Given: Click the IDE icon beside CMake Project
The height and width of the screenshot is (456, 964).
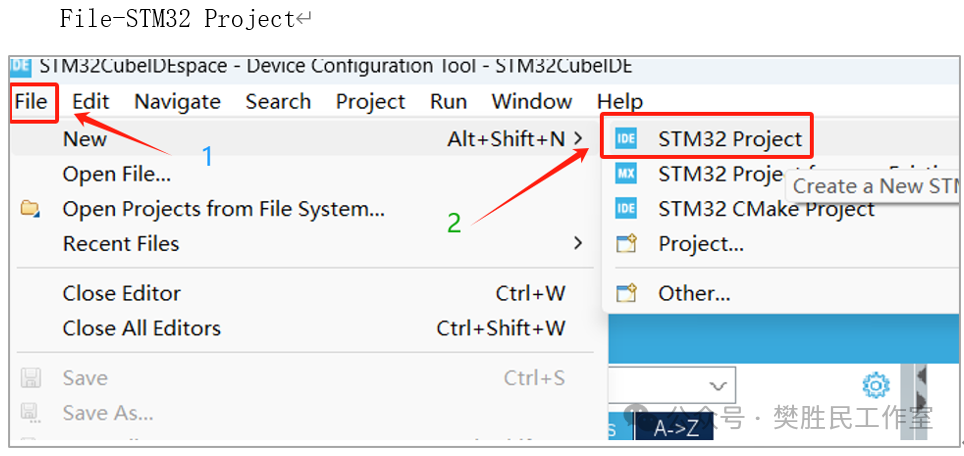Looking at the screenshot, I should click(626, 209).
